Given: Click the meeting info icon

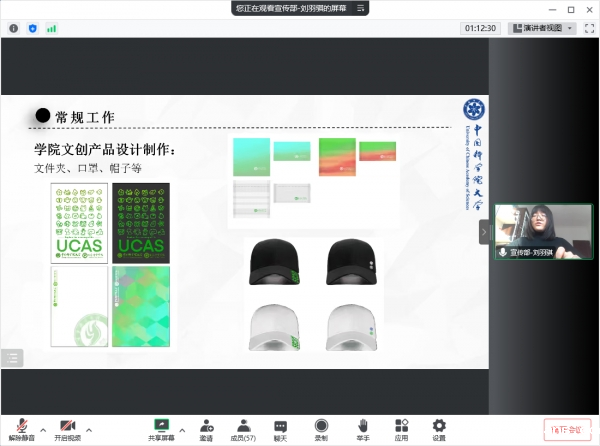Looking at the screenshot, I should pos(14,29).
